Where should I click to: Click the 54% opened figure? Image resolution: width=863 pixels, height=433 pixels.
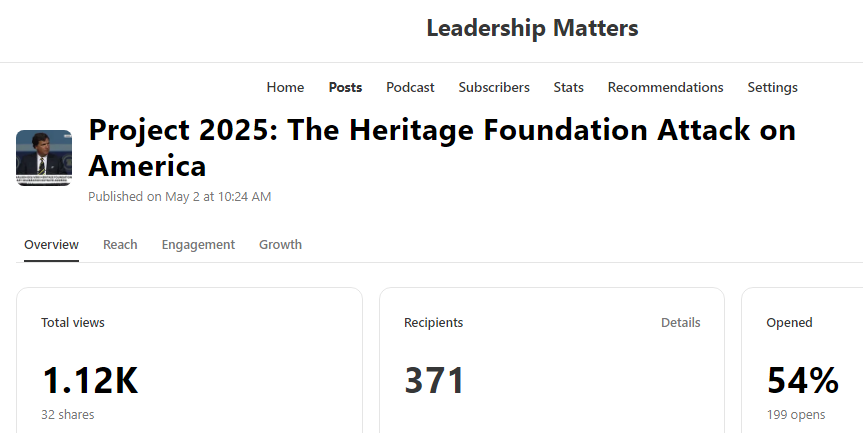pyautogui.click(x=802, y=381)
